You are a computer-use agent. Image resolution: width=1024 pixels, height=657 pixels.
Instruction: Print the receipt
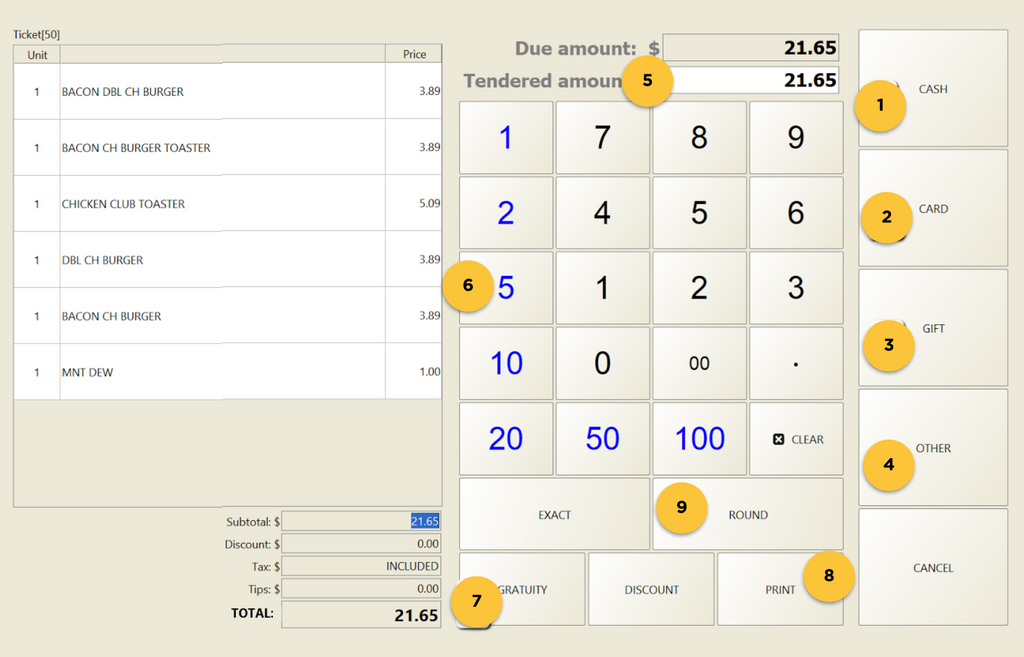[780, 589]
